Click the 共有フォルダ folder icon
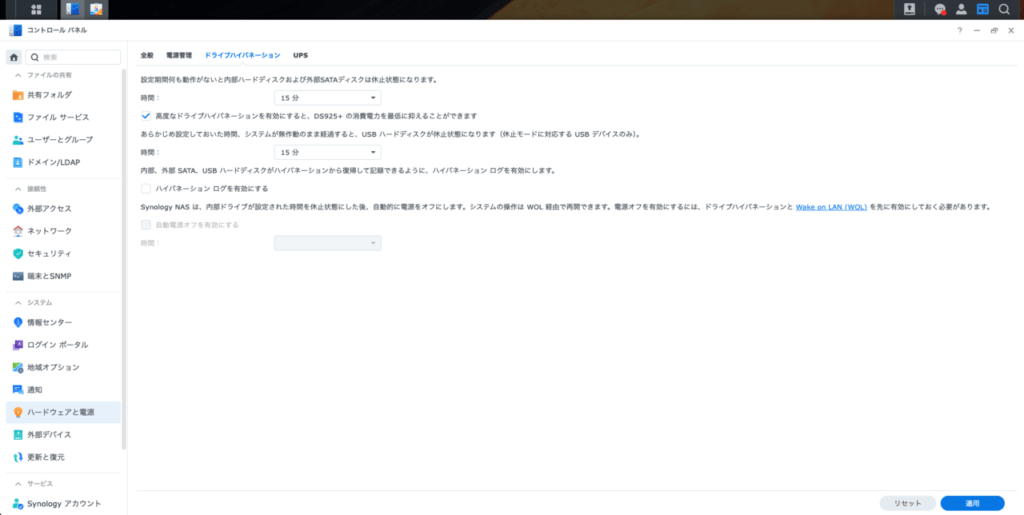1024x515 pixels. [18, 95]
